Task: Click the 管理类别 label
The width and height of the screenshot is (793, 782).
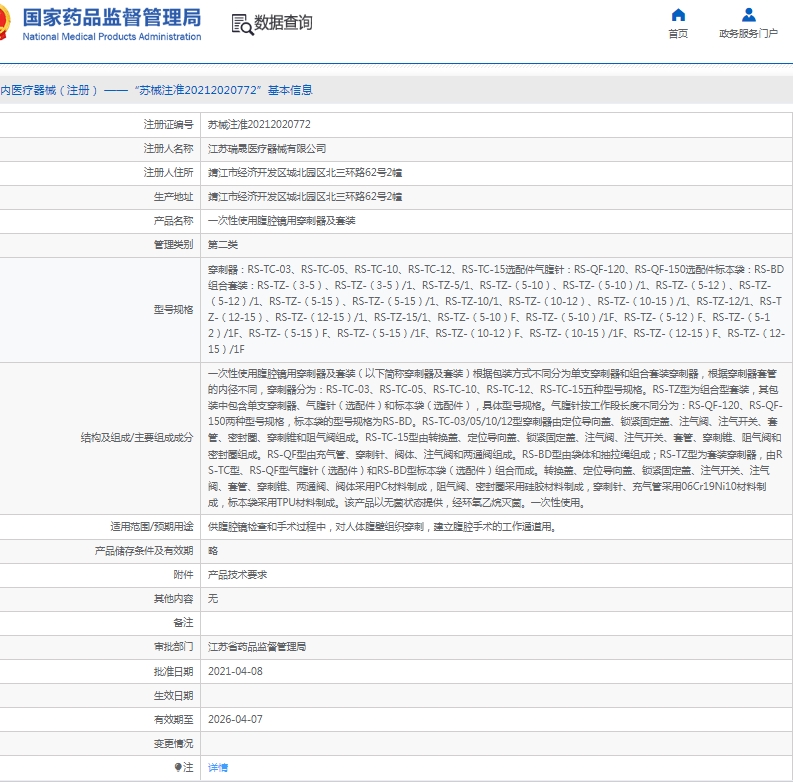Action: coord(173,245)
